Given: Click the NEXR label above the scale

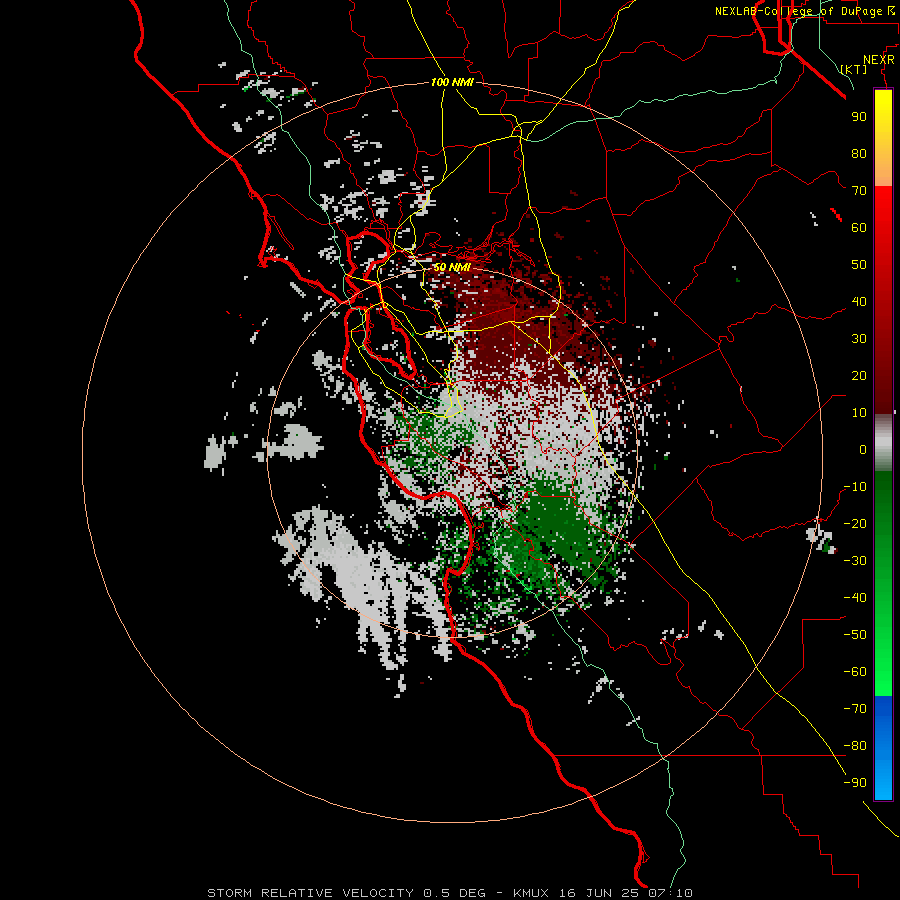Looking at the screenshot, I should pyautogui.click(x=878, y=60).
